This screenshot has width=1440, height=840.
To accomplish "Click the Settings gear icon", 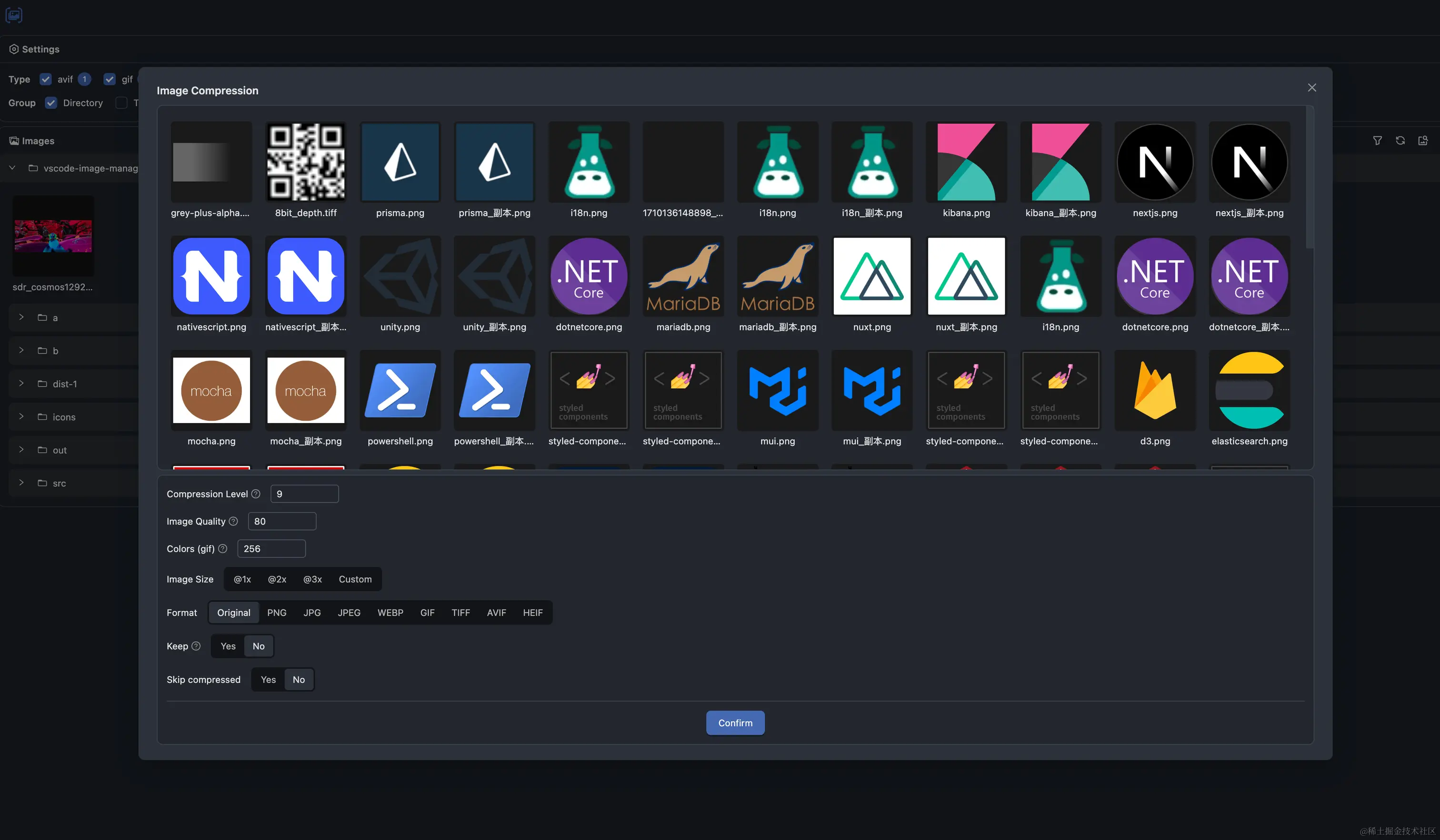I will pyautogui.click(x=14, y=49).
